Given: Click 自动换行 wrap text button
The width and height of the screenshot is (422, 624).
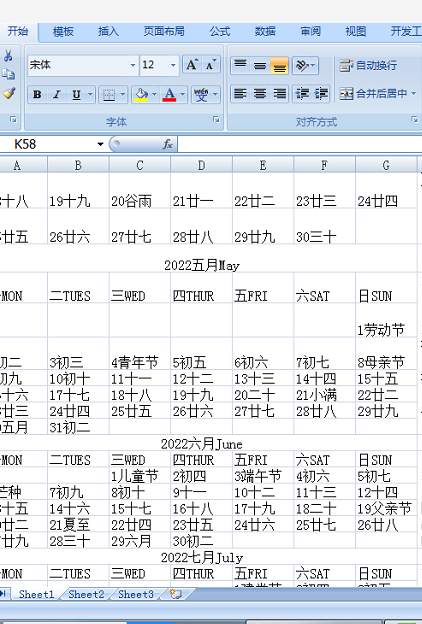Looking at the screenshot, I should tap(368, 65).
